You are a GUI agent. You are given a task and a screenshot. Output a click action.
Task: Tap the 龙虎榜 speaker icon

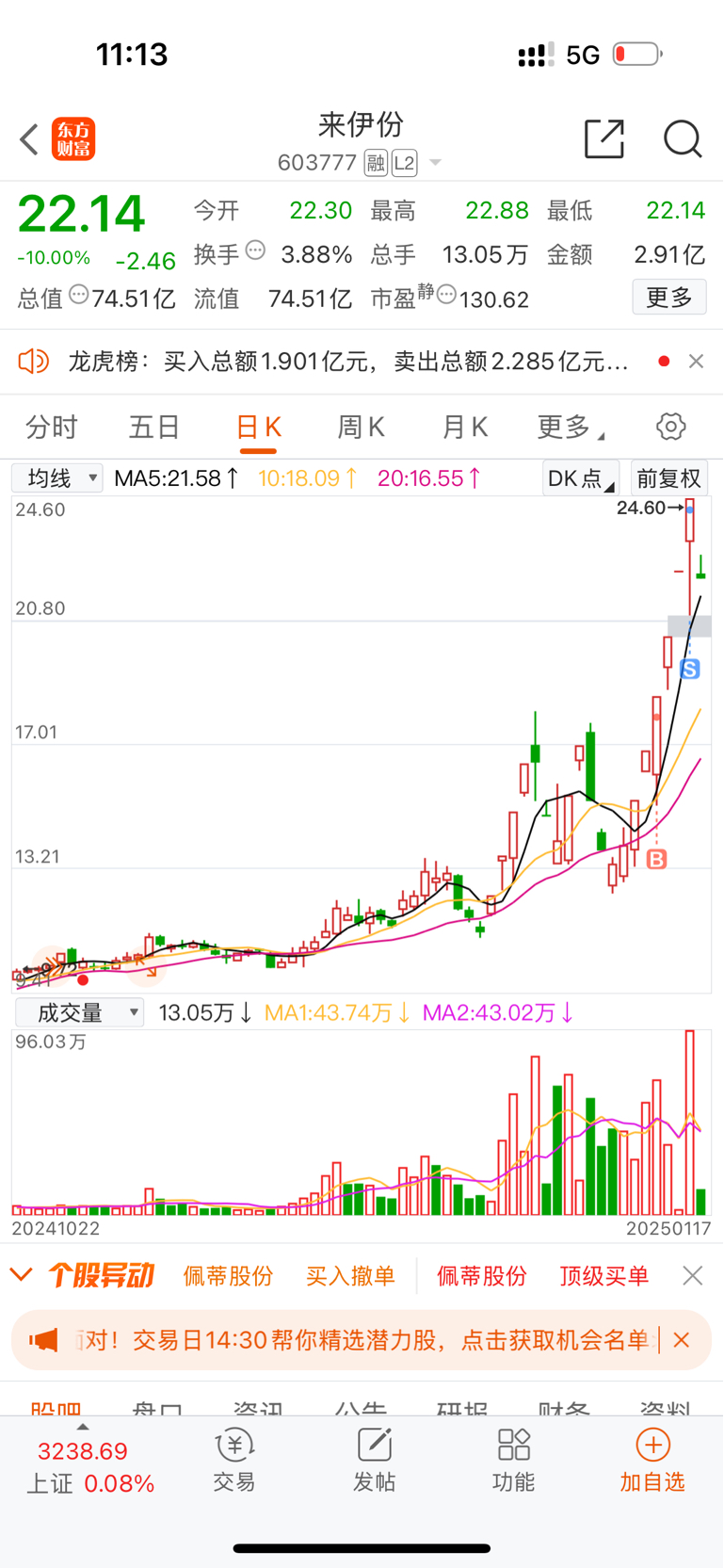[33, 361]
